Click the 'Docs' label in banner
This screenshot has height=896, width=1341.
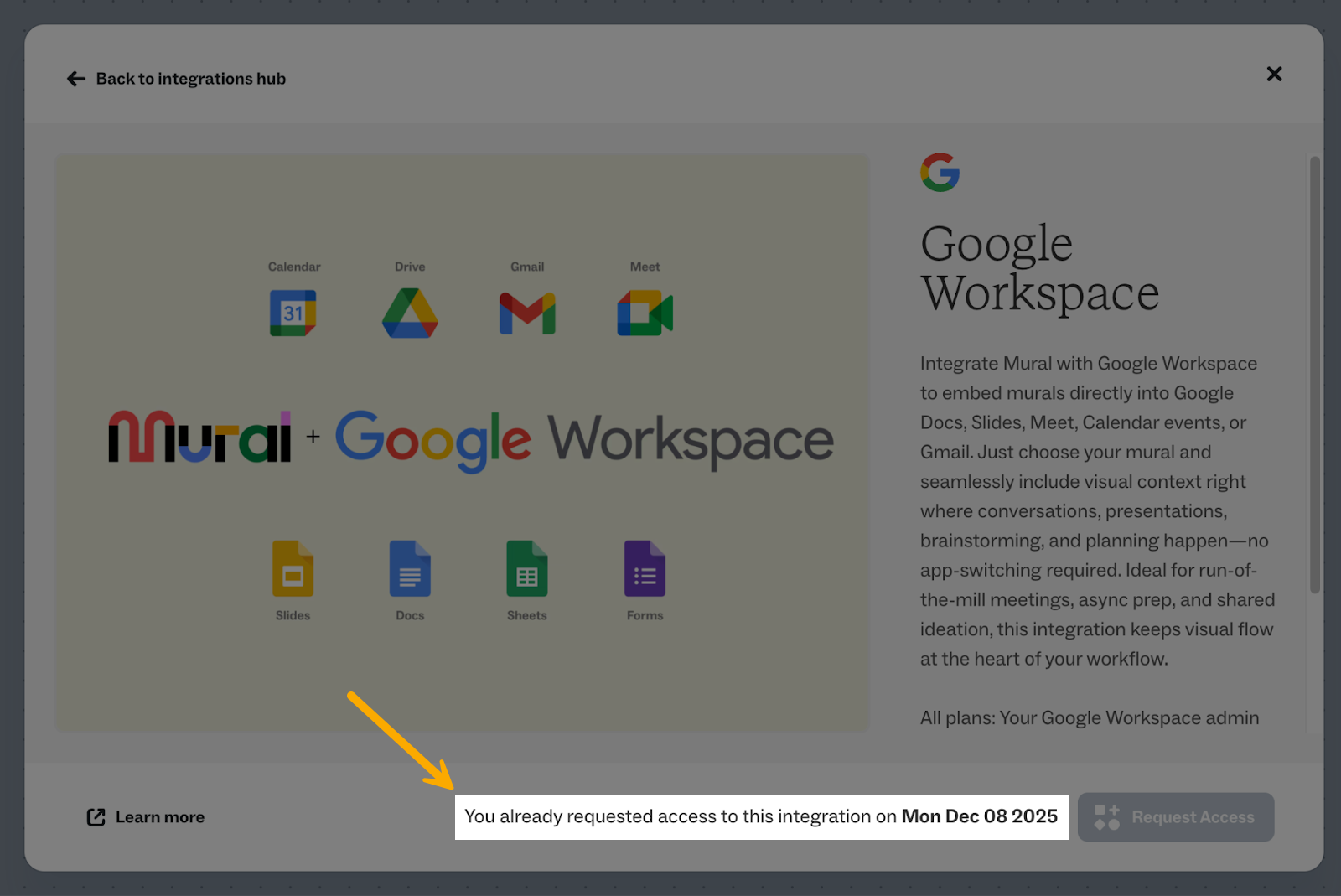[410, 615]
